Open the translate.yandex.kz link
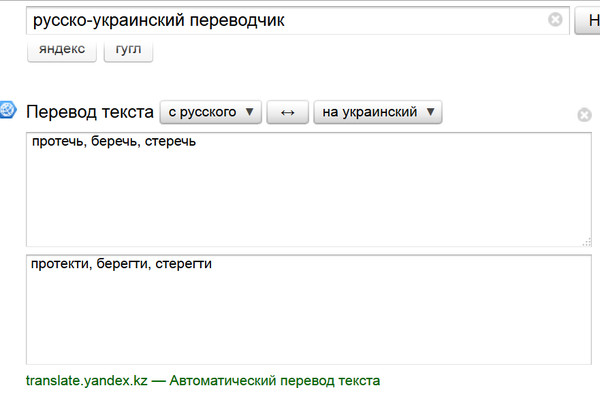This screenshot has width=600, height=405. coord(87,381)
